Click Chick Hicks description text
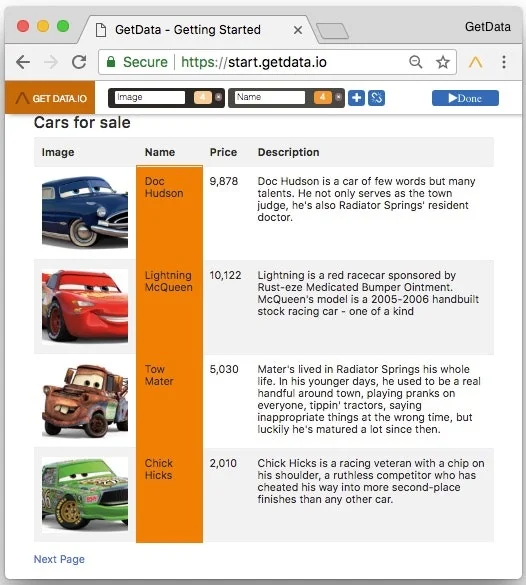 (371, 481)
